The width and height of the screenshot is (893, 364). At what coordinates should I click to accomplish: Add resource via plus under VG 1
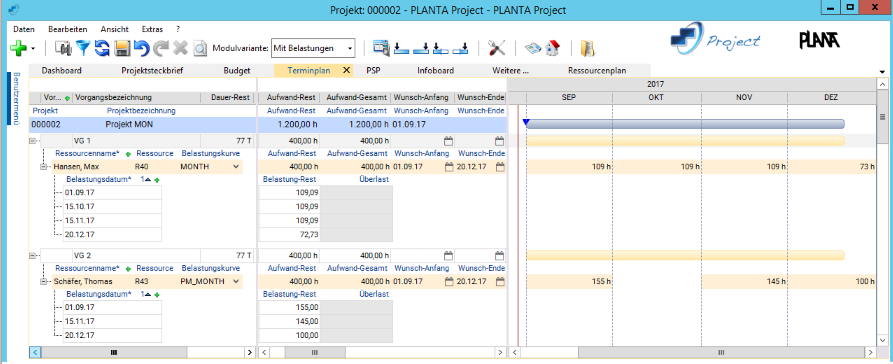128,154
